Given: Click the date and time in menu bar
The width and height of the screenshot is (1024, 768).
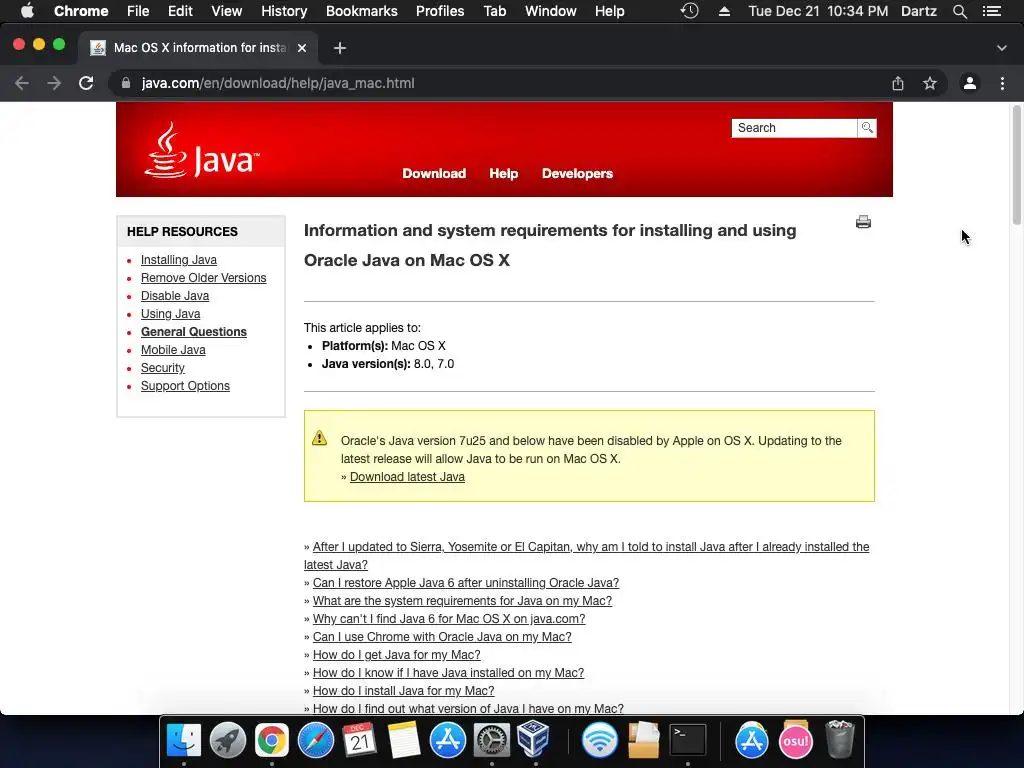Looking at the screenshot, I should tap(818, 11).
